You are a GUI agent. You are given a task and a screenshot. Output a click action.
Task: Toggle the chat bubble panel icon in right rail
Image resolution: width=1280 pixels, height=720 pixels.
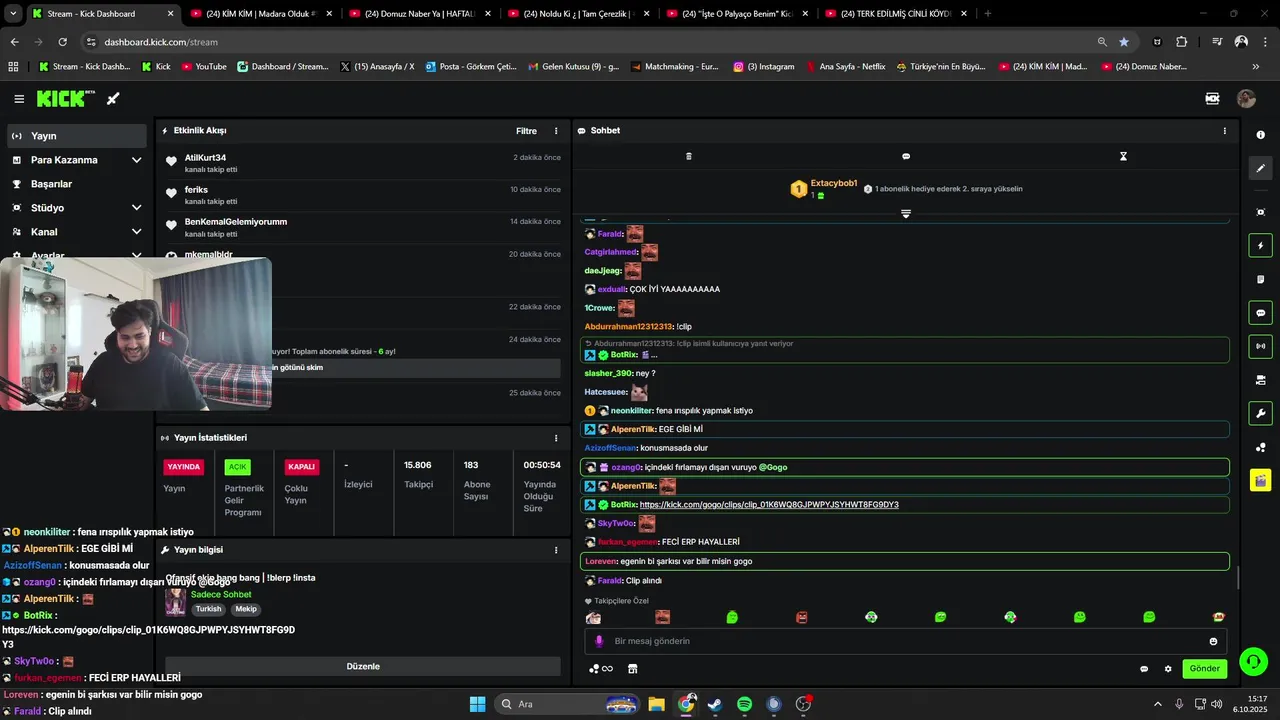coord(1260,313)
